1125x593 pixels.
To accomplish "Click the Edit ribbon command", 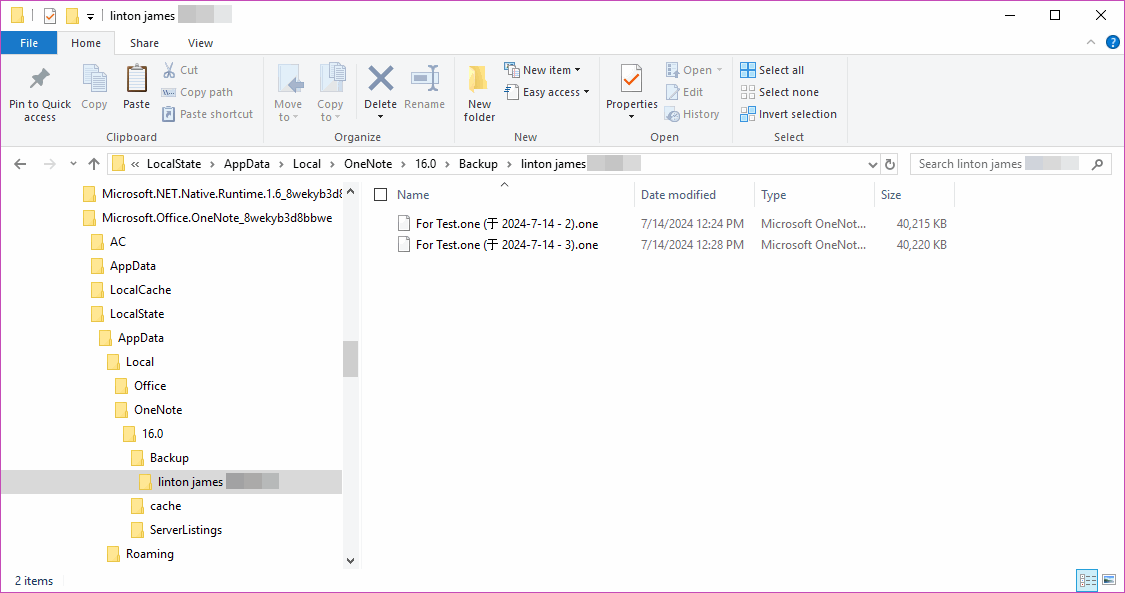I will [x=684, y=92].
